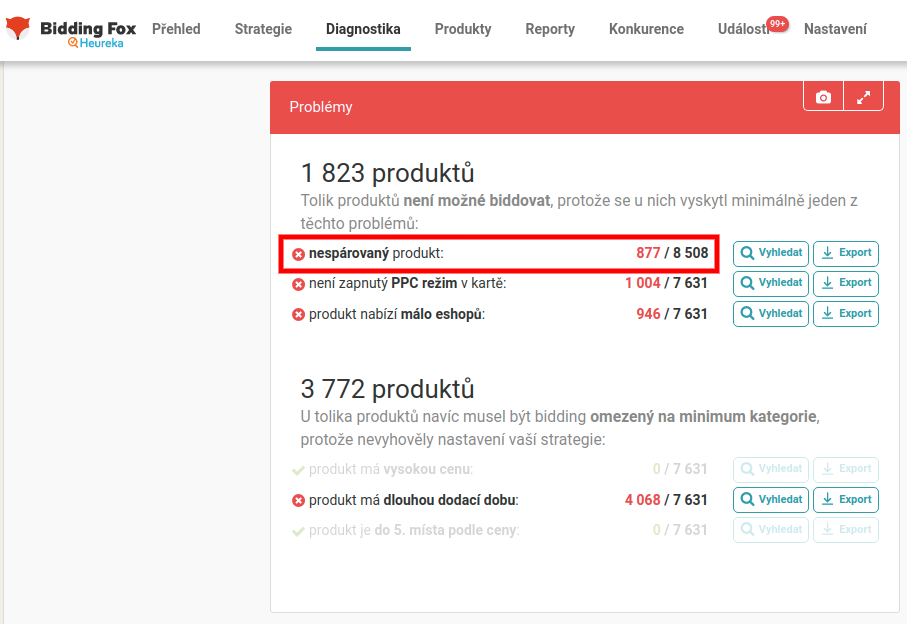Open the Události tab
907x624 pixels.
(x=744, y=29)
